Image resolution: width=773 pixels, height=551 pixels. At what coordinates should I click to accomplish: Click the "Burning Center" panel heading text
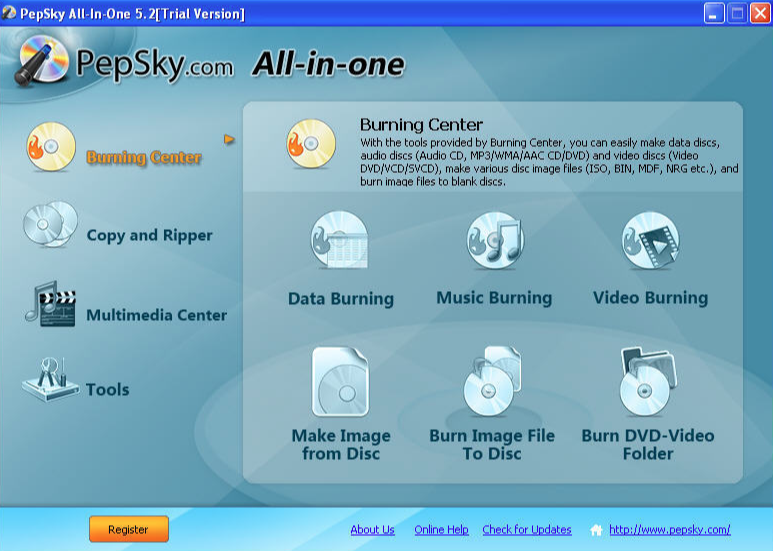tap(422, 125)
